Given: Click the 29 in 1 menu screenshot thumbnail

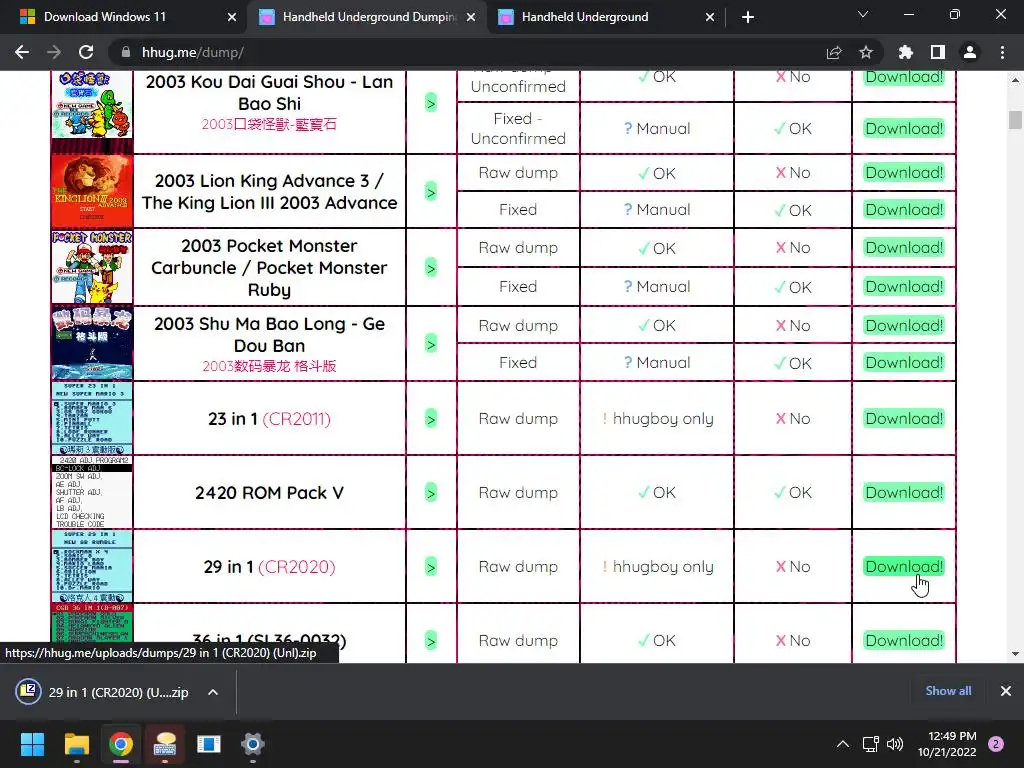Looking at the screenshot, I should 92,566.
